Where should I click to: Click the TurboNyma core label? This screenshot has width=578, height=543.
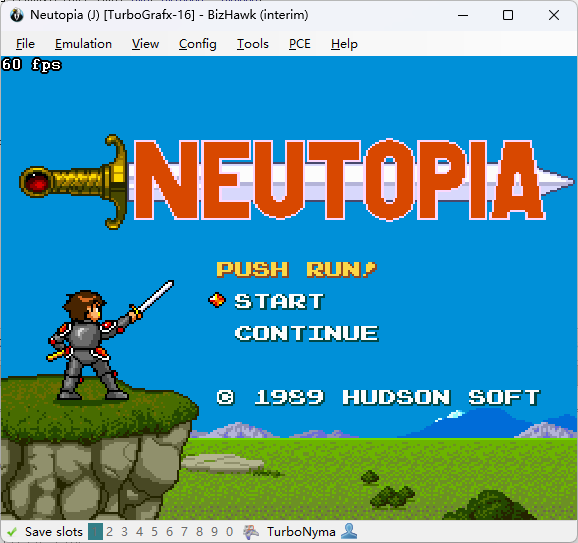(x=301, y=532)
